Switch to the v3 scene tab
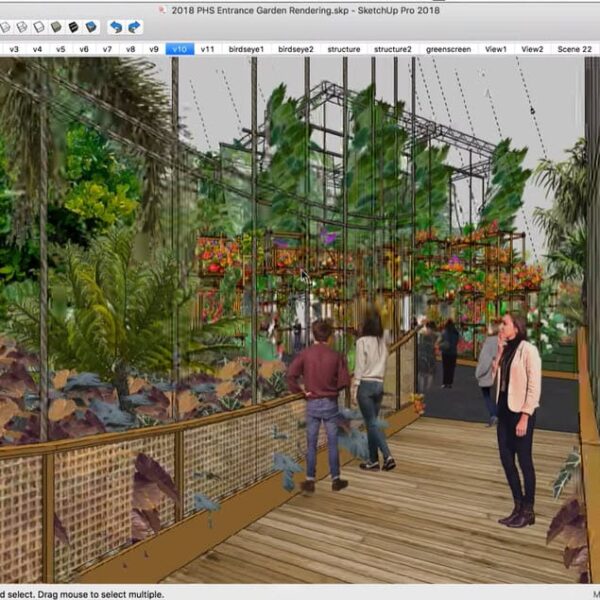 click(14, 48)
